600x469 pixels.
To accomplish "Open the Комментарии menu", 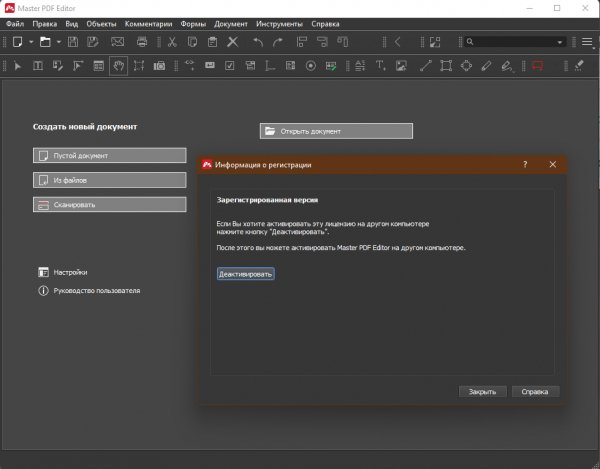I will pos(148,24).
